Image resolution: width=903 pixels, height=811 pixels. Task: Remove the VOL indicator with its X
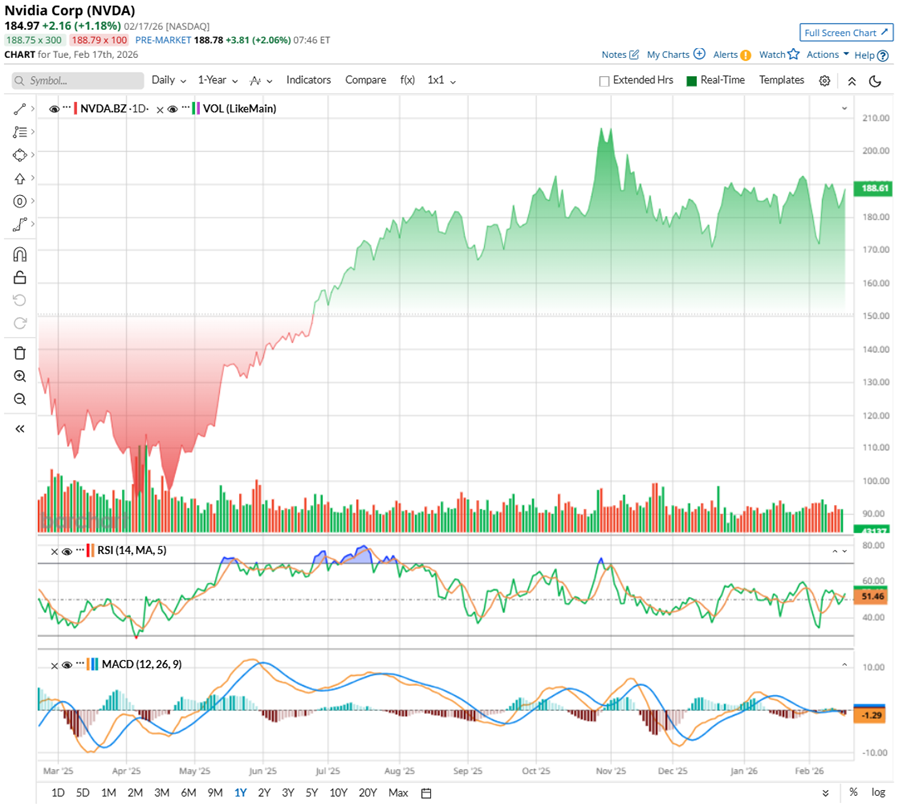click(x=160, y=109)
